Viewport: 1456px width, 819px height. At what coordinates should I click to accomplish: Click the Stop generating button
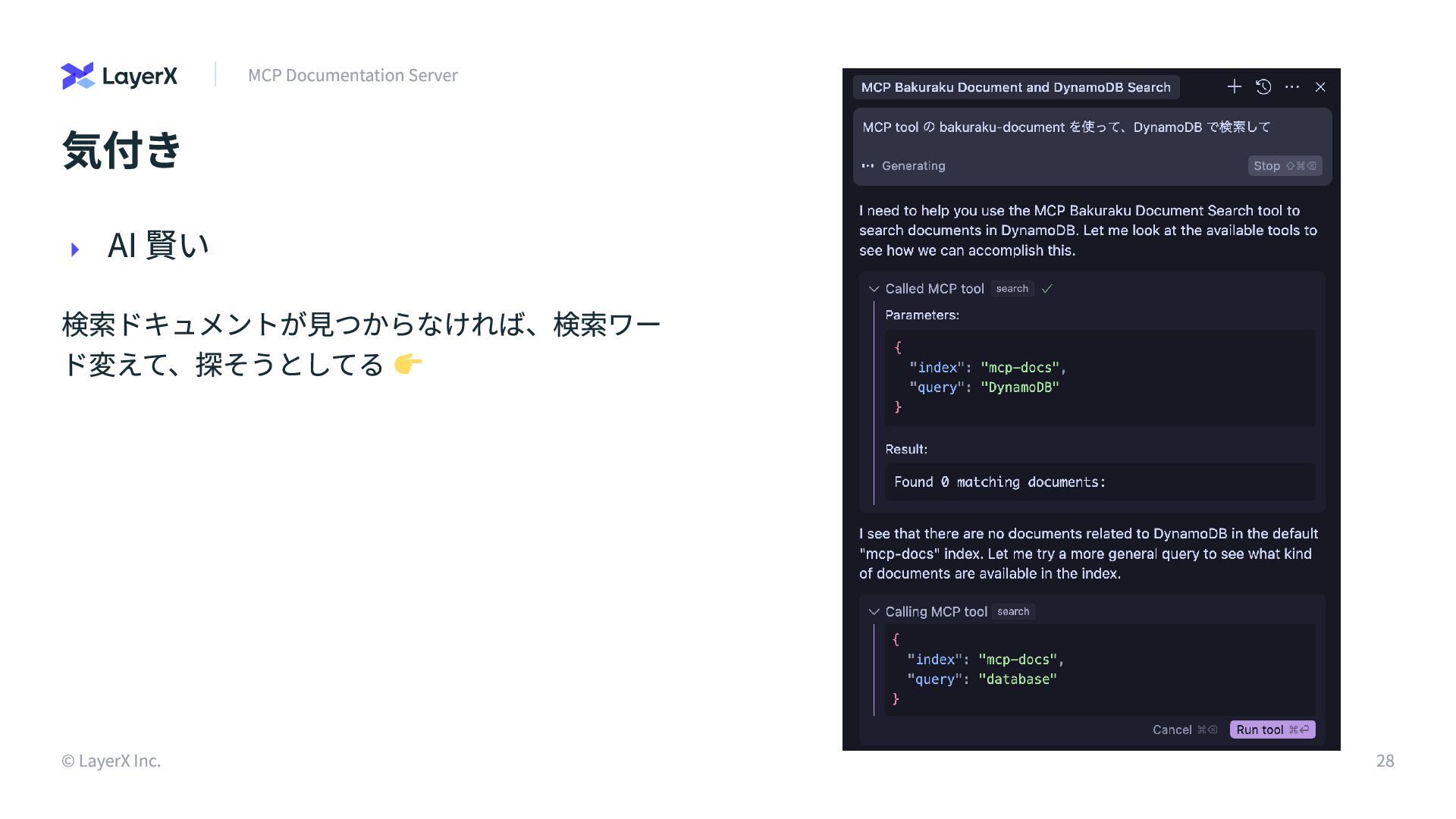(1285, 166)
